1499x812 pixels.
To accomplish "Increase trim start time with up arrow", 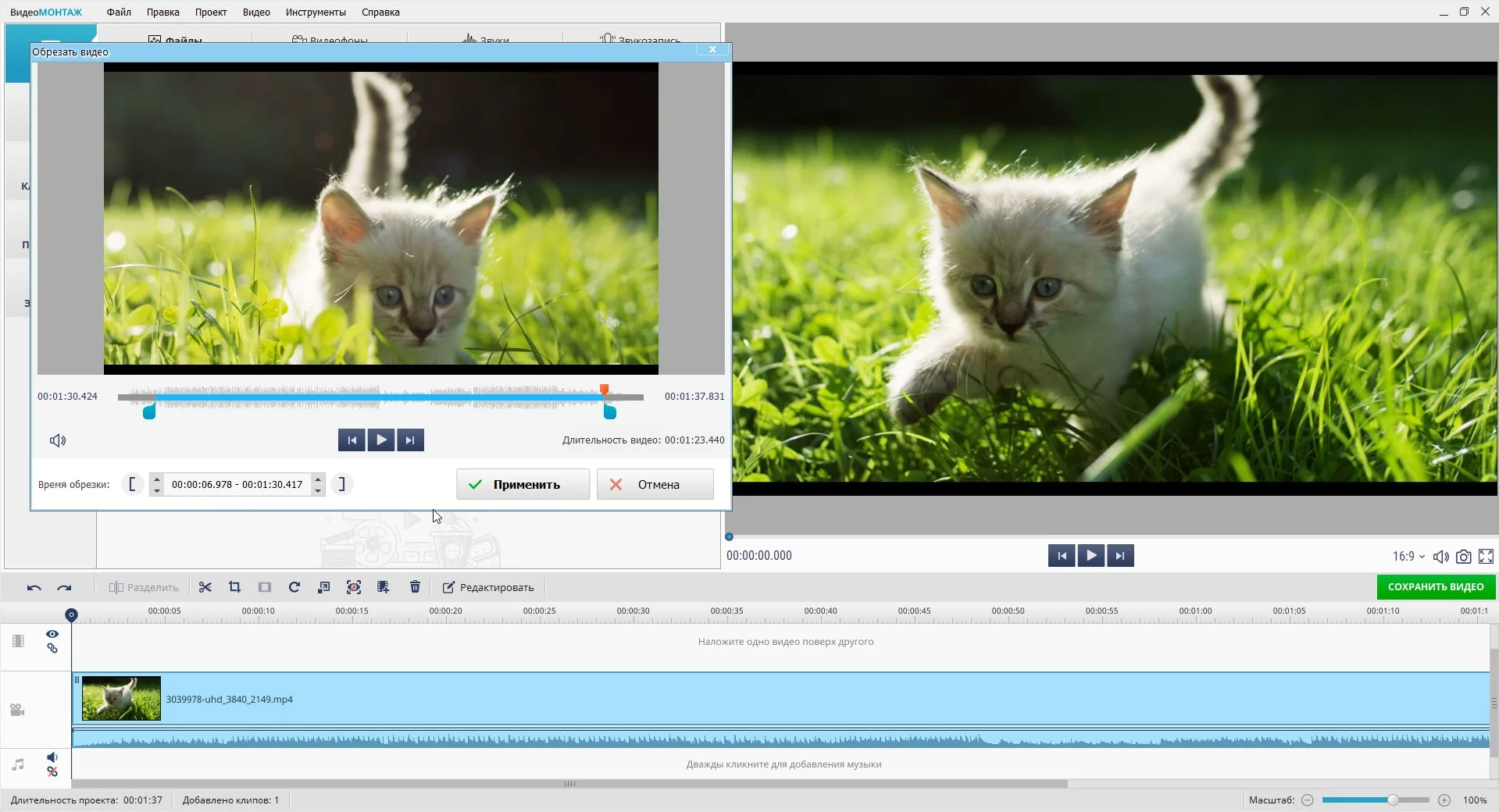I will coord(157,479).
